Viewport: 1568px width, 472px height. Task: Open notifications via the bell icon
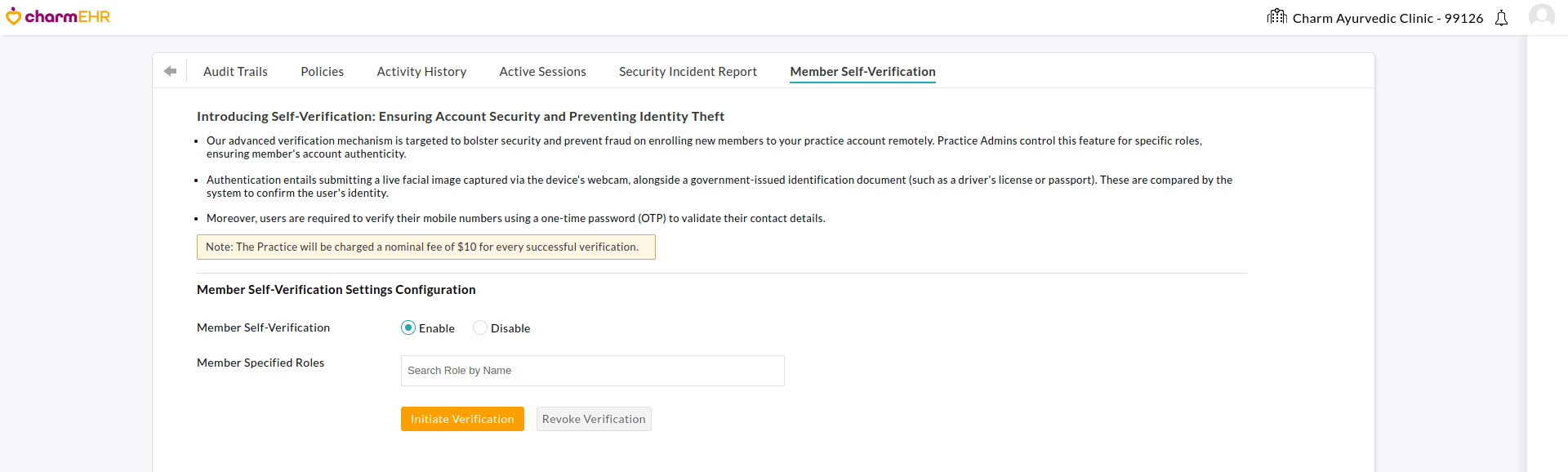tap(1501, 17)
